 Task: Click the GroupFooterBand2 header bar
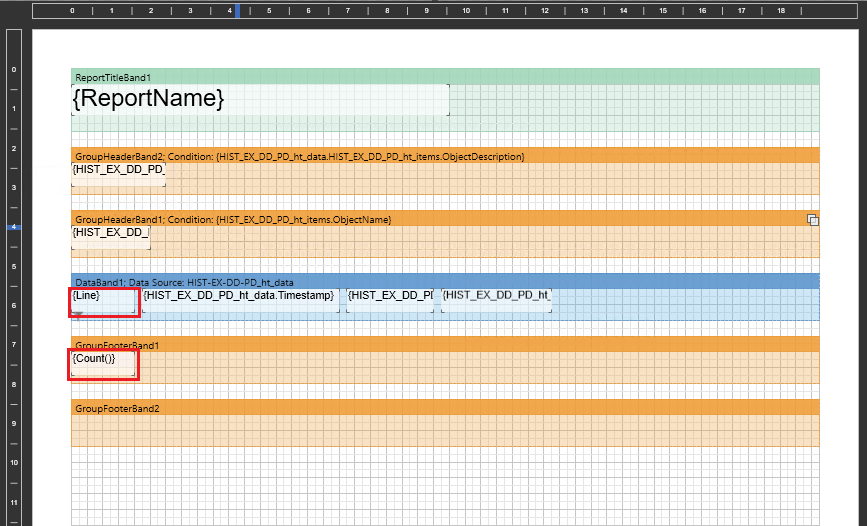[x=445, y=408]
